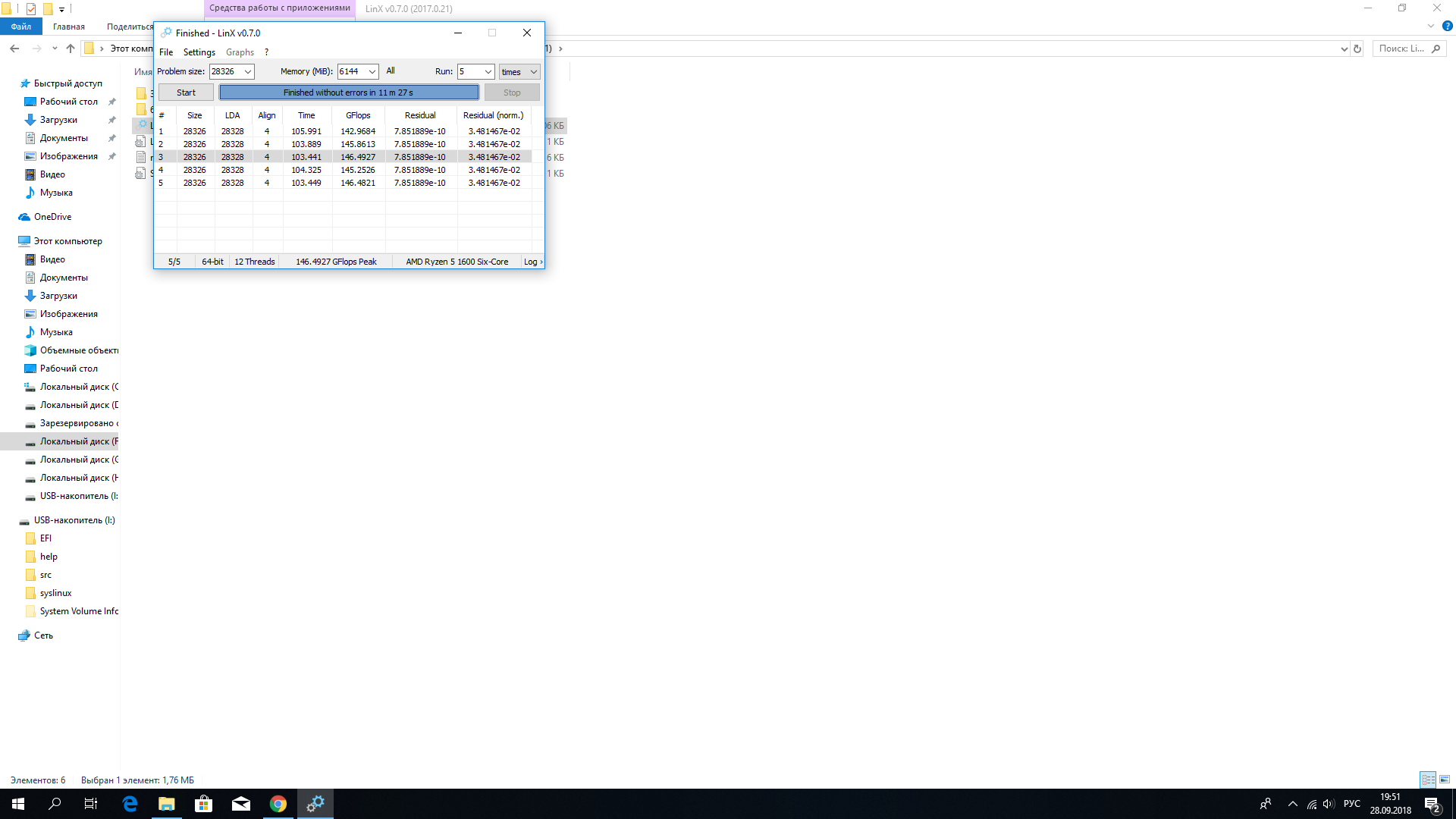Image resolution: width=1456 pixels, height=819 pixels.
Task: Open the notification center icon
Action: click(x=1432, y=805)
